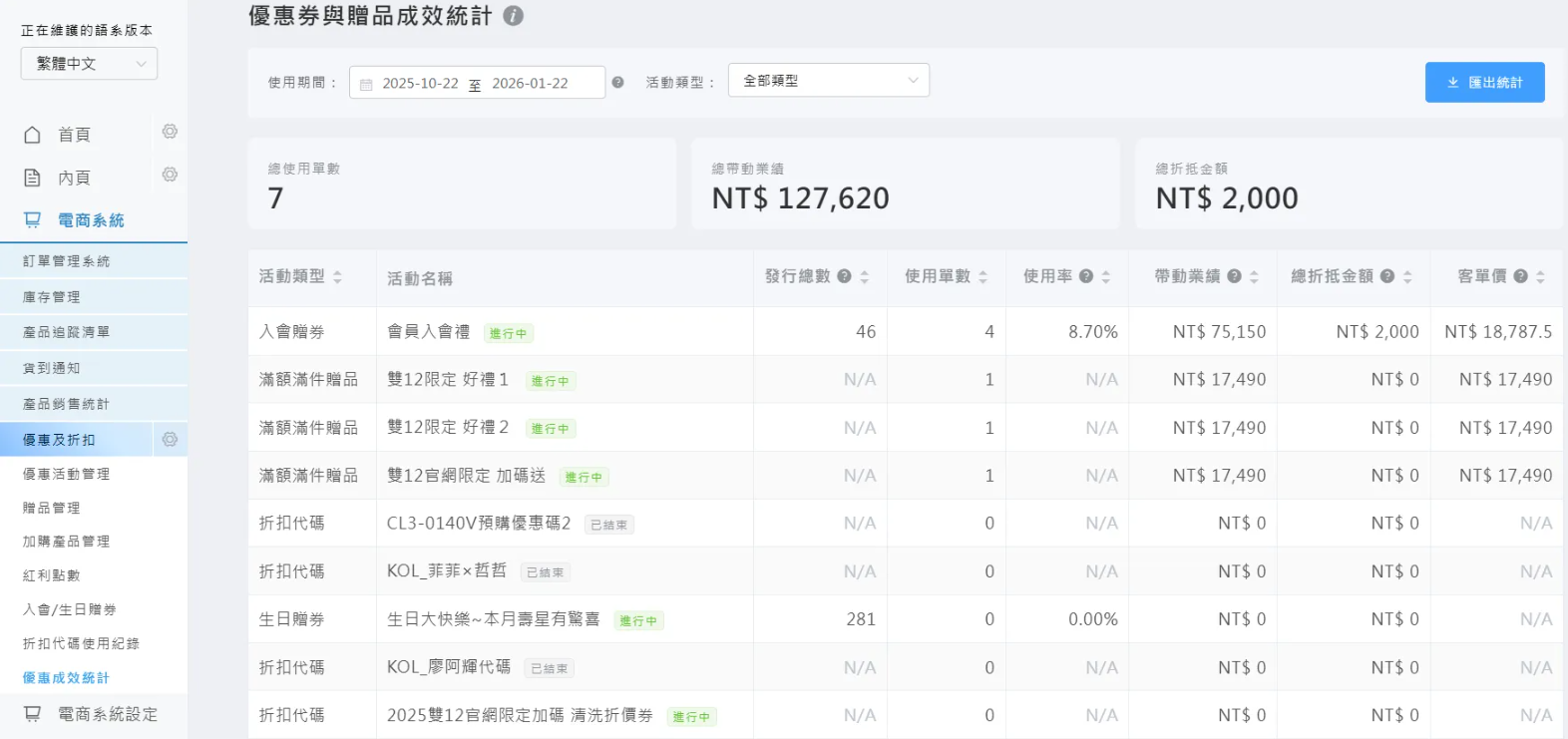Click the help icon next to 發行總數

pyautogui.click(x=844, y=276)
